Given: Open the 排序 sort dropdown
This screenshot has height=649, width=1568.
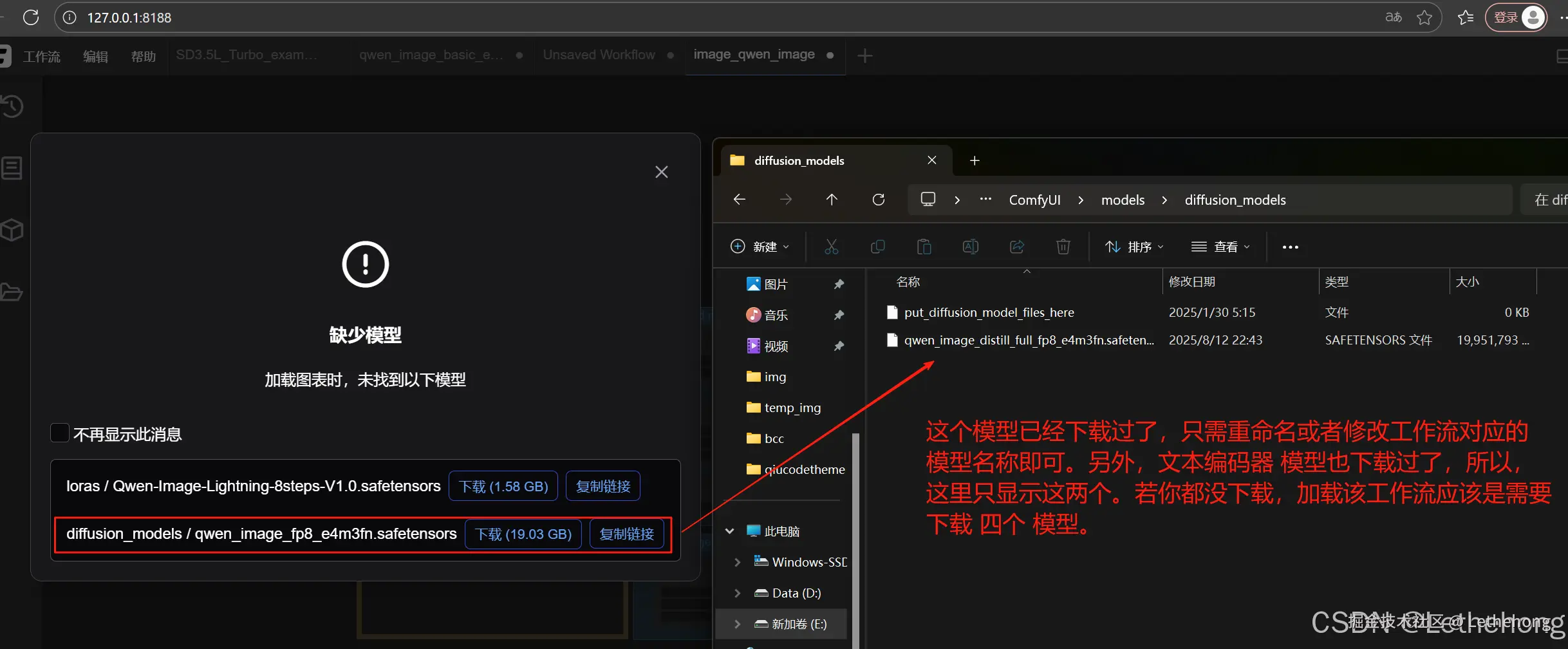Looking at the screenshot, I should click(x=1134, y=247).
